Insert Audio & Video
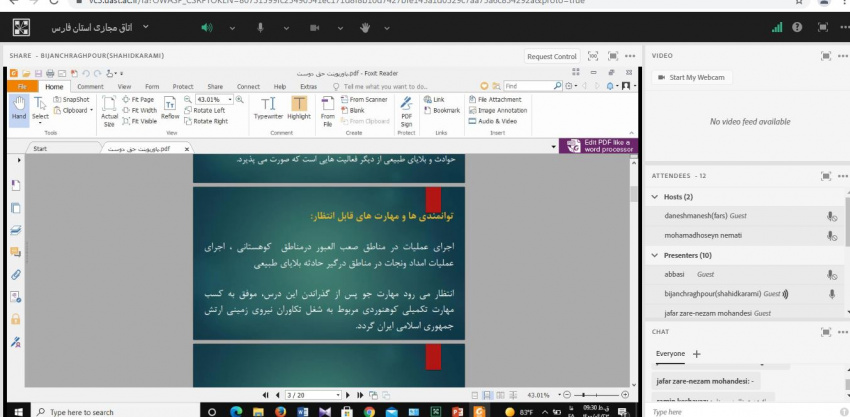The image size is (850, 417). (493, 121)
